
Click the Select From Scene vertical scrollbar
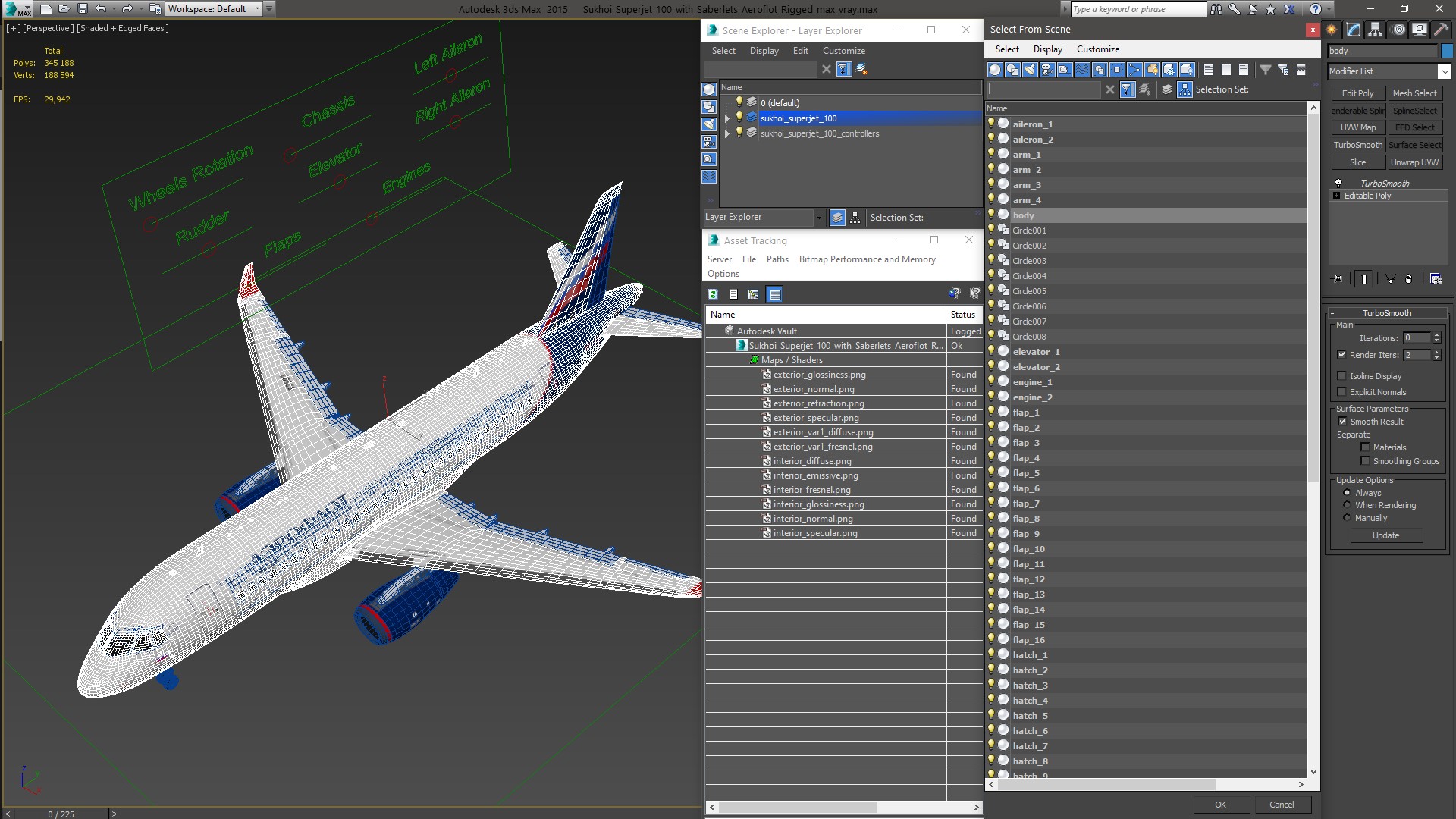1314,297
